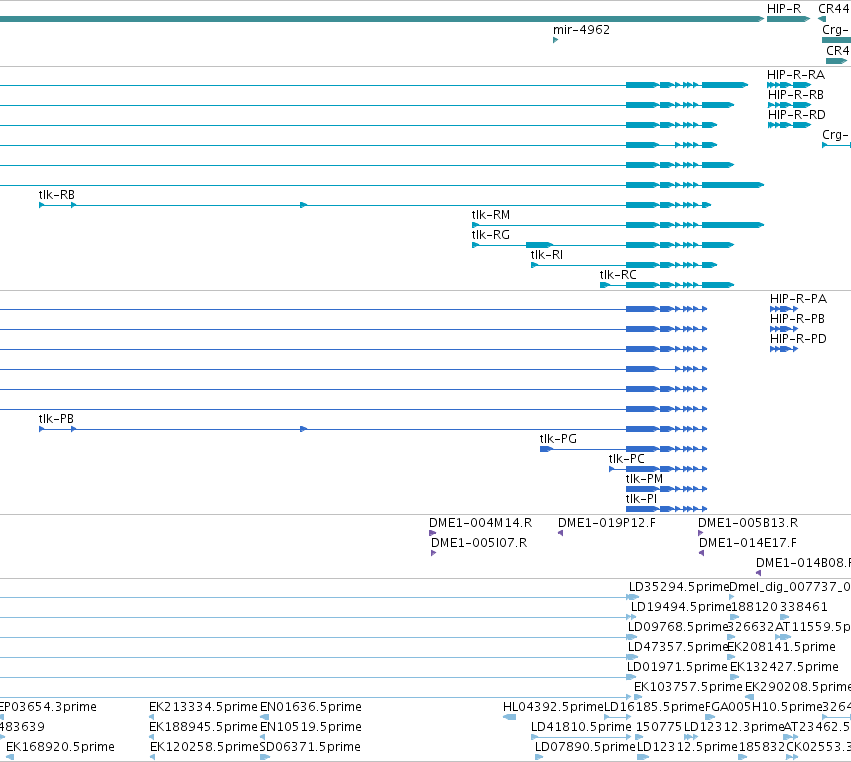Click the HIP-R gene label

click(784, 9)
